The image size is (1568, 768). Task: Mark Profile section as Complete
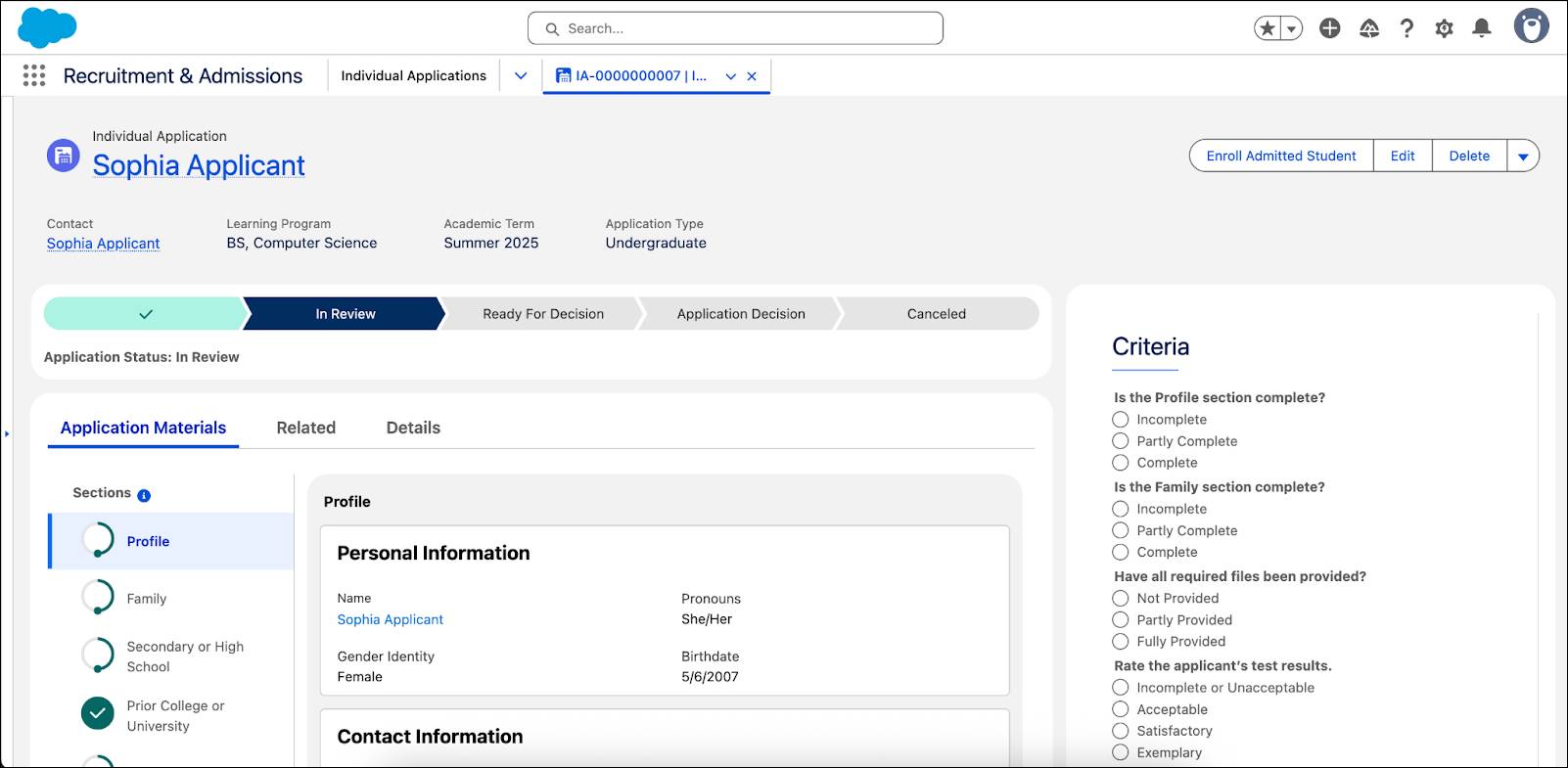(x=1121, y=463)
